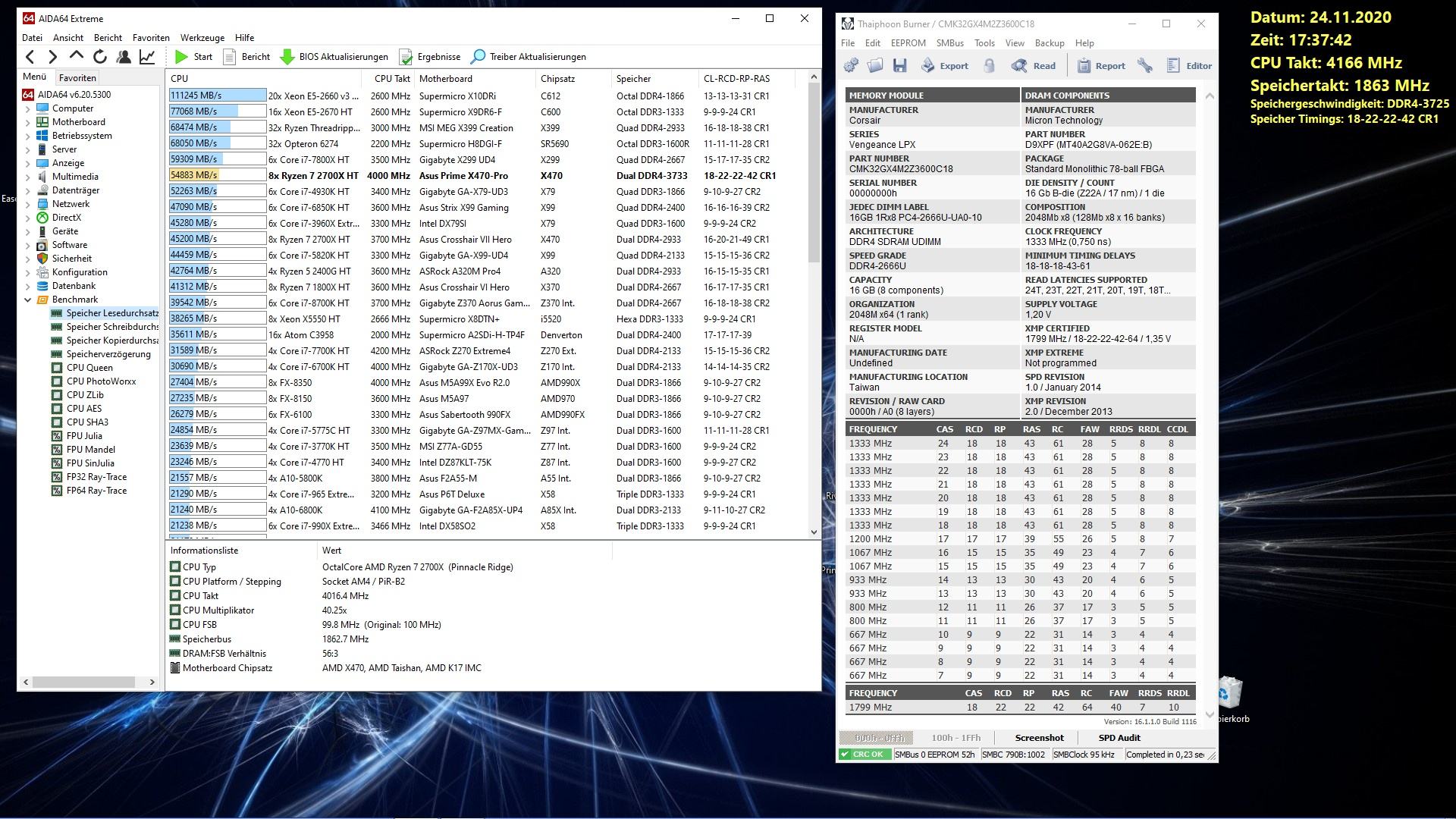Viewport: 1456px width, 819px height.
Task: Click the Screenshot button in Thaiphoon Burner
Action: coord(1039,738)
